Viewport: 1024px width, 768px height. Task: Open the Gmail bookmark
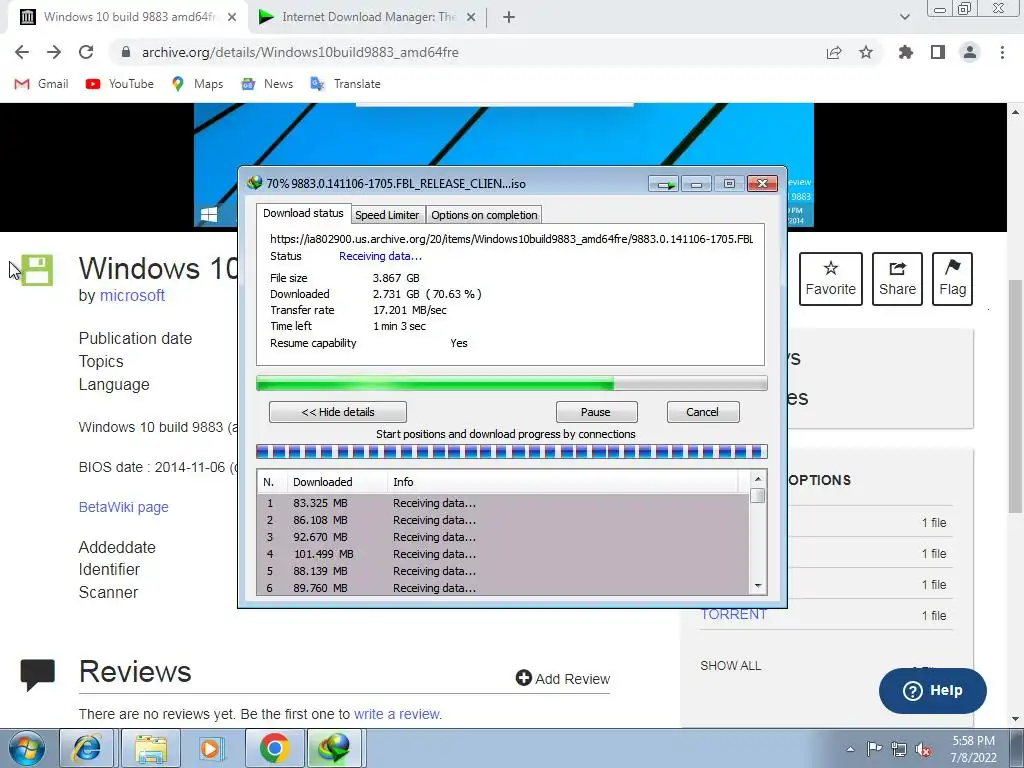click(x=41, y=84)
